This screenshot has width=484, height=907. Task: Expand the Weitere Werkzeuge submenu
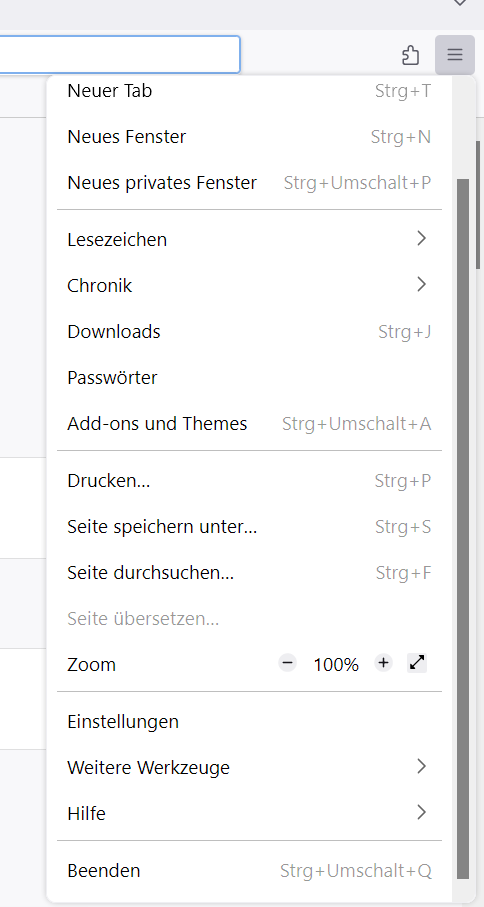click(x=249, y=767)
